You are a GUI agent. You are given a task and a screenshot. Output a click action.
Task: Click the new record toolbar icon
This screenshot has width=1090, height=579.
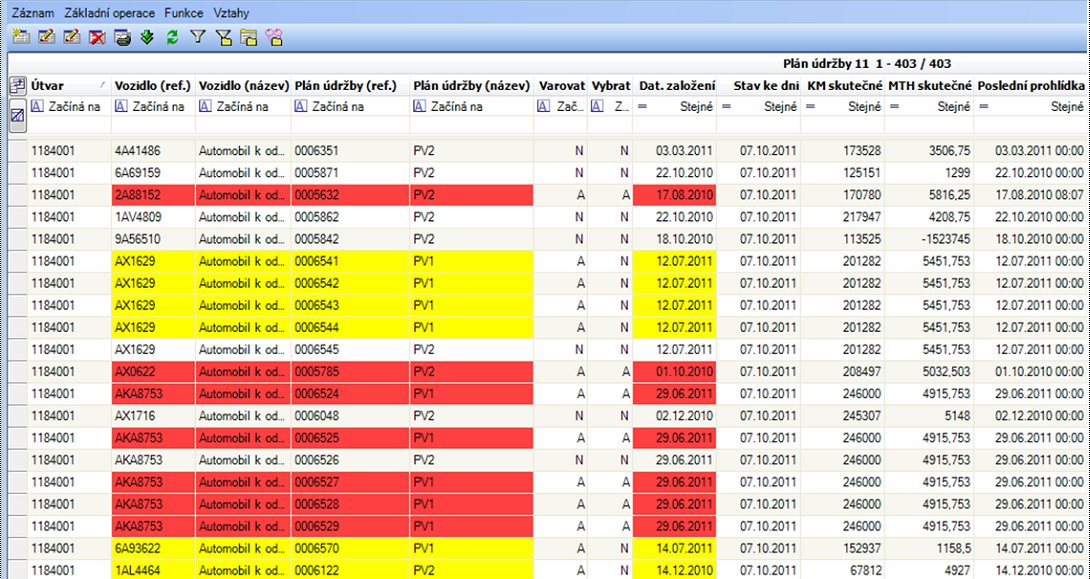tap(21, 38)
